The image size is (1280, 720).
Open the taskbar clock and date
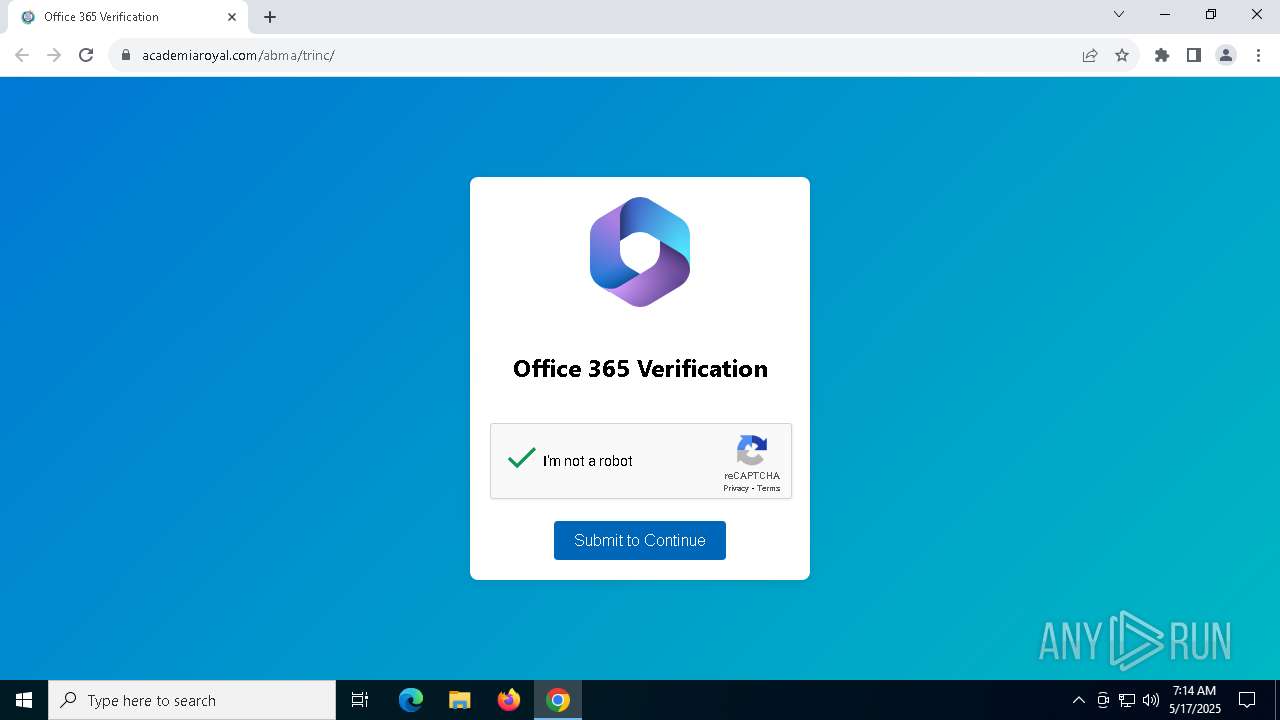coord(1195,700)
